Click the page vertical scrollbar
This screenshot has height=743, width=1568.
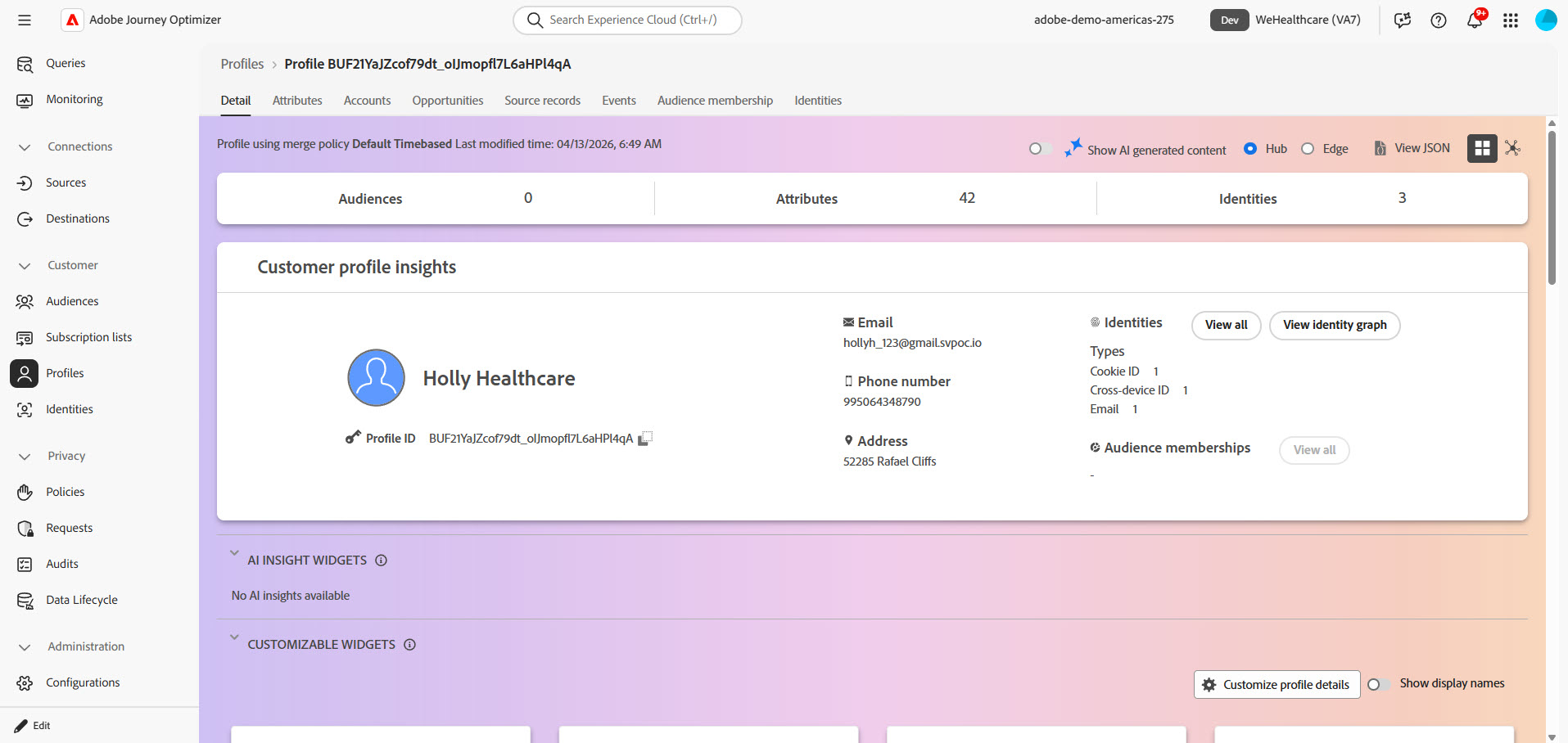[x=1552, y=208]
